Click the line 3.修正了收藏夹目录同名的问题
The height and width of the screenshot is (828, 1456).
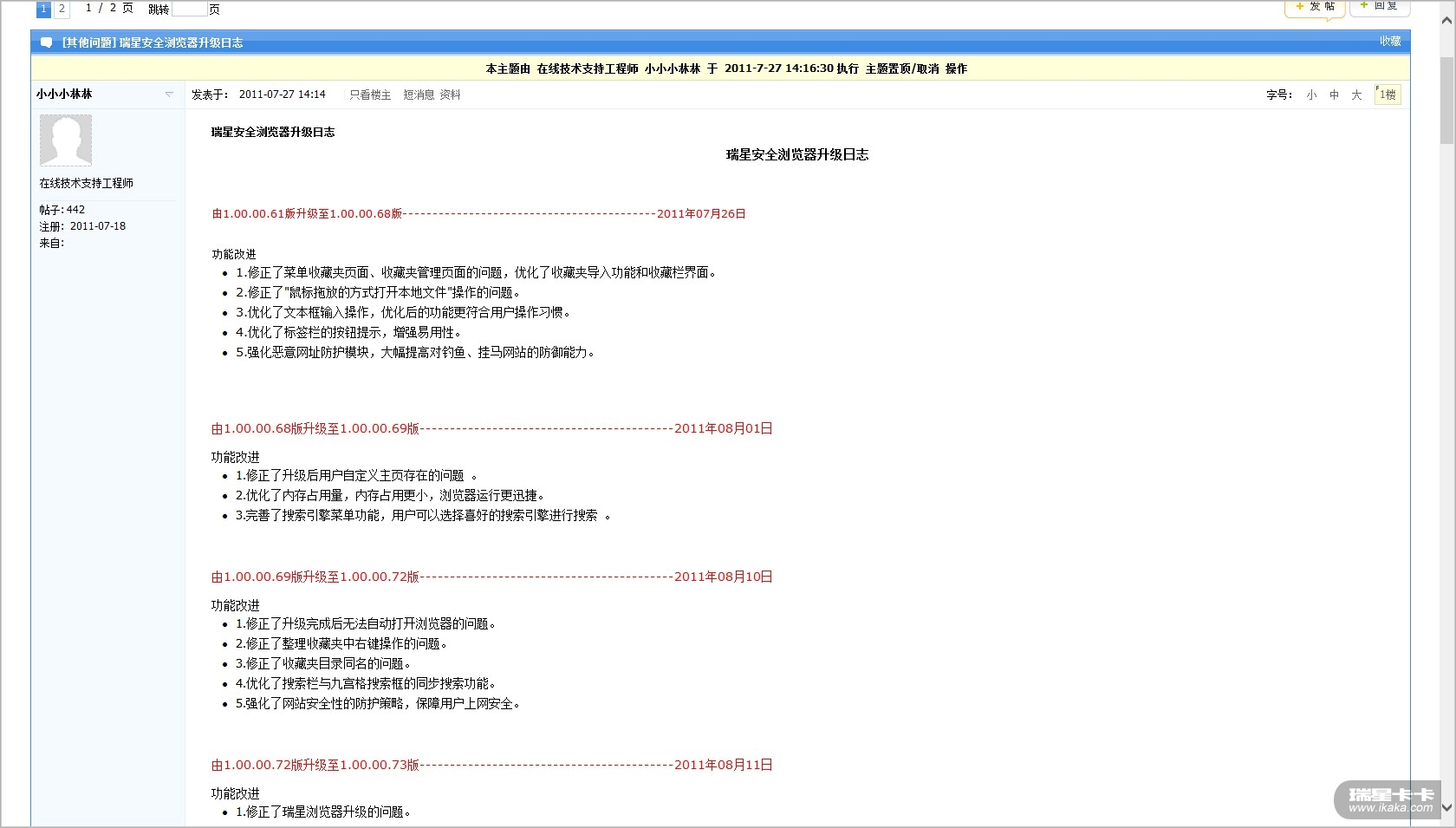pyautogui.click(x=325, y=663)
